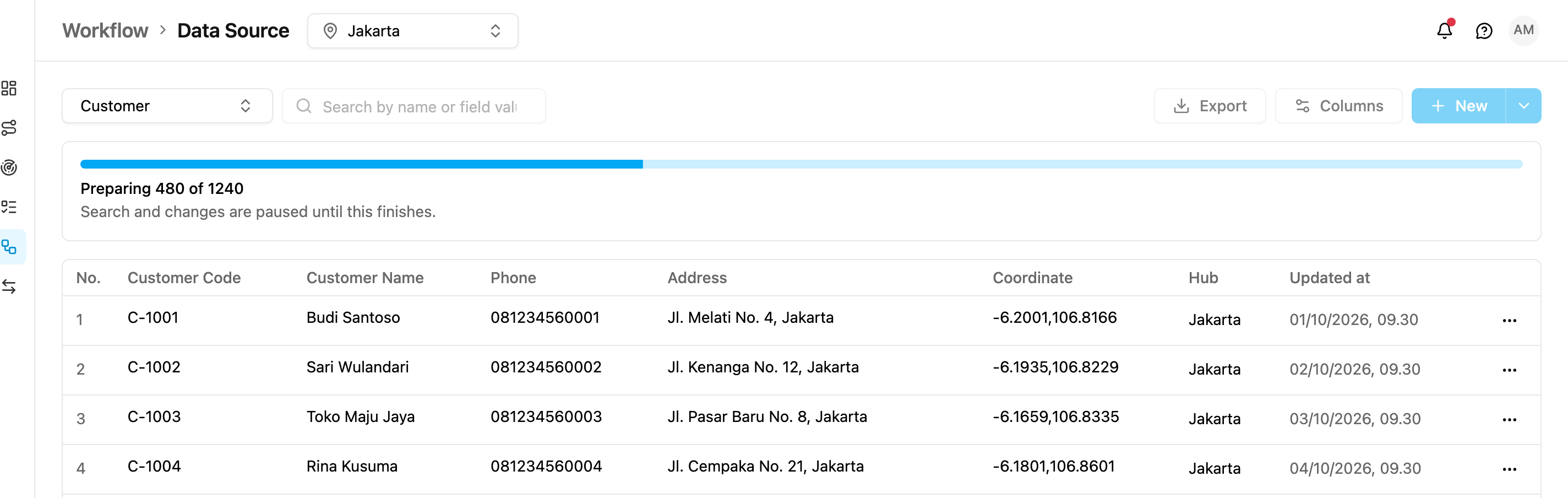The height and width of the screenshot is (498, 1568).
Task: Open the radar target sidebar icon
Action: (9, 167)
